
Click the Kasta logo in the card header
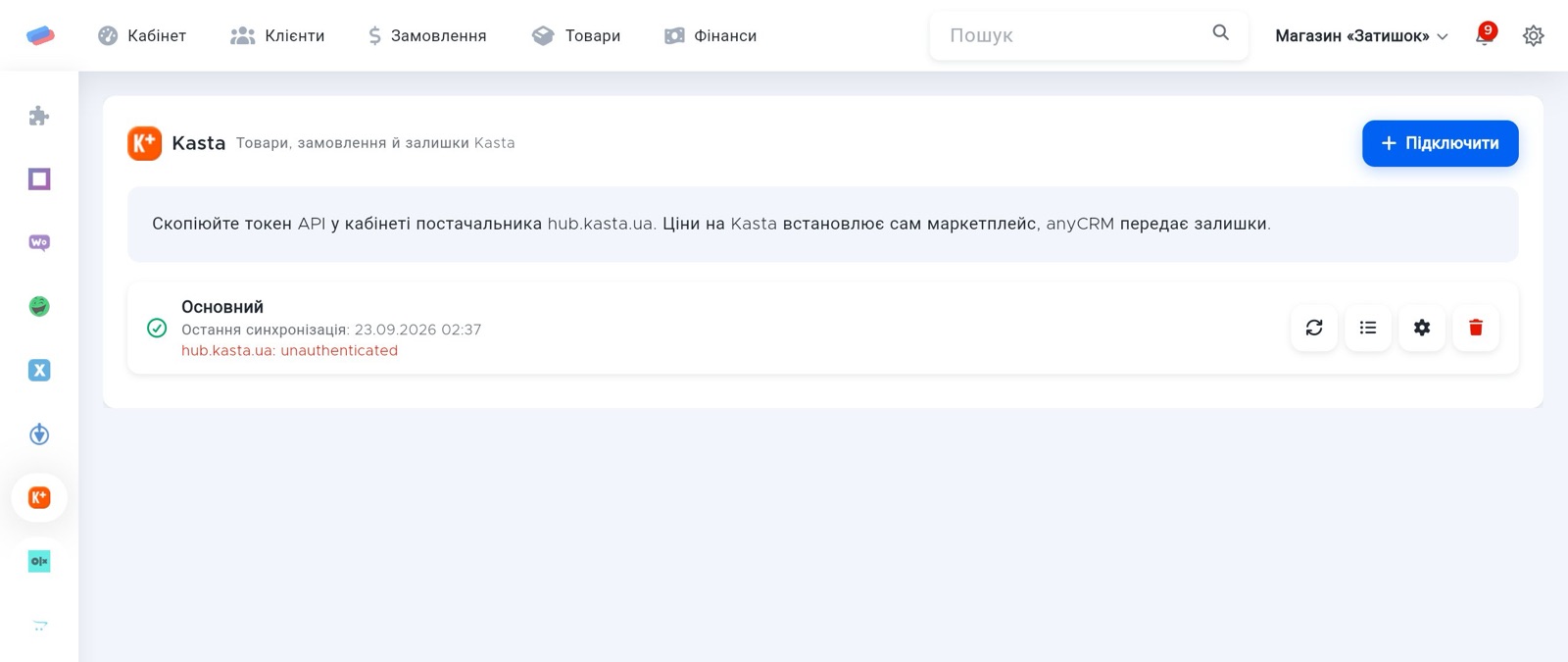(145, 143)
